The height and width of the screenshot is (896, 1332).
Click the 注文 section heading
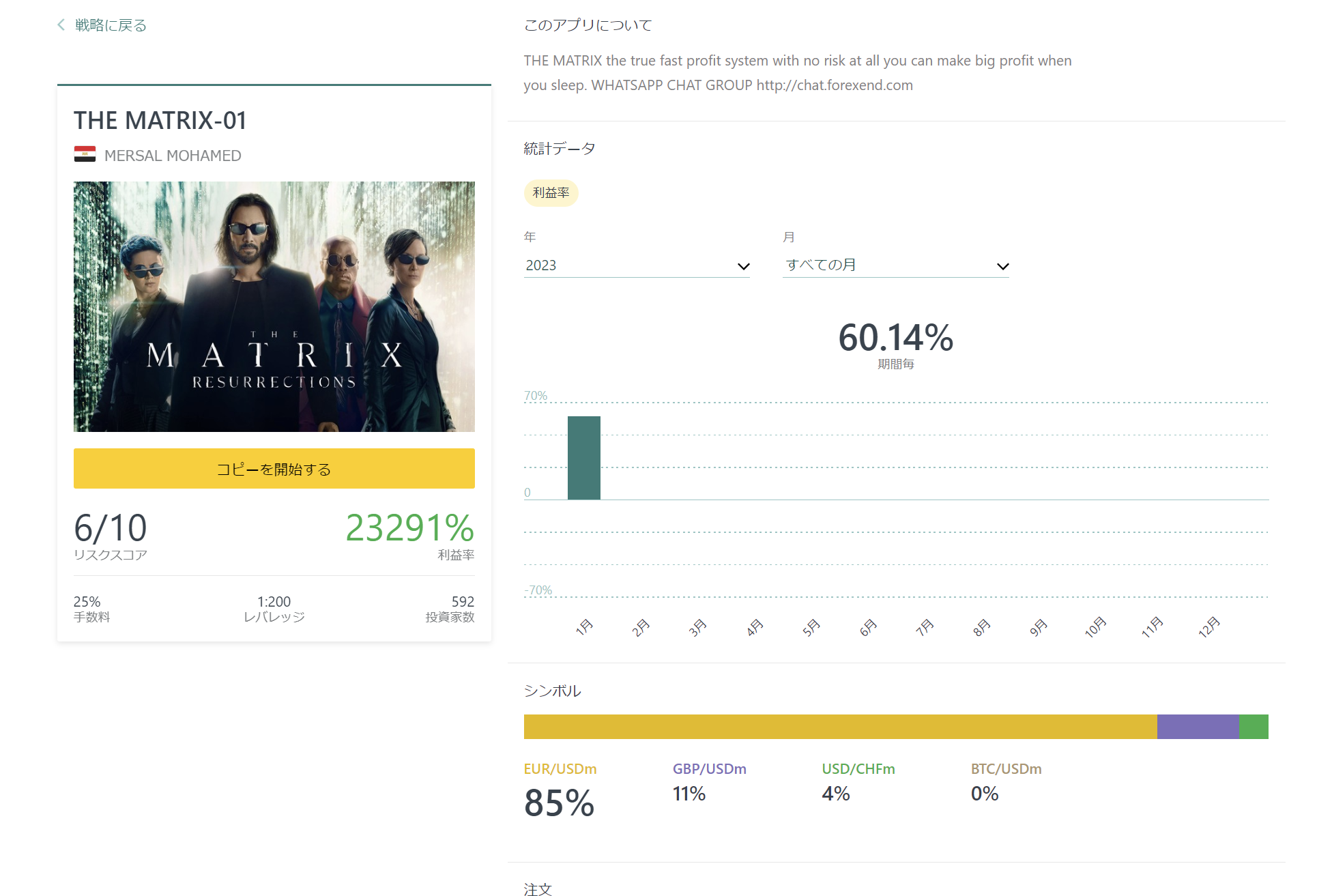click(x=538, y=889)
